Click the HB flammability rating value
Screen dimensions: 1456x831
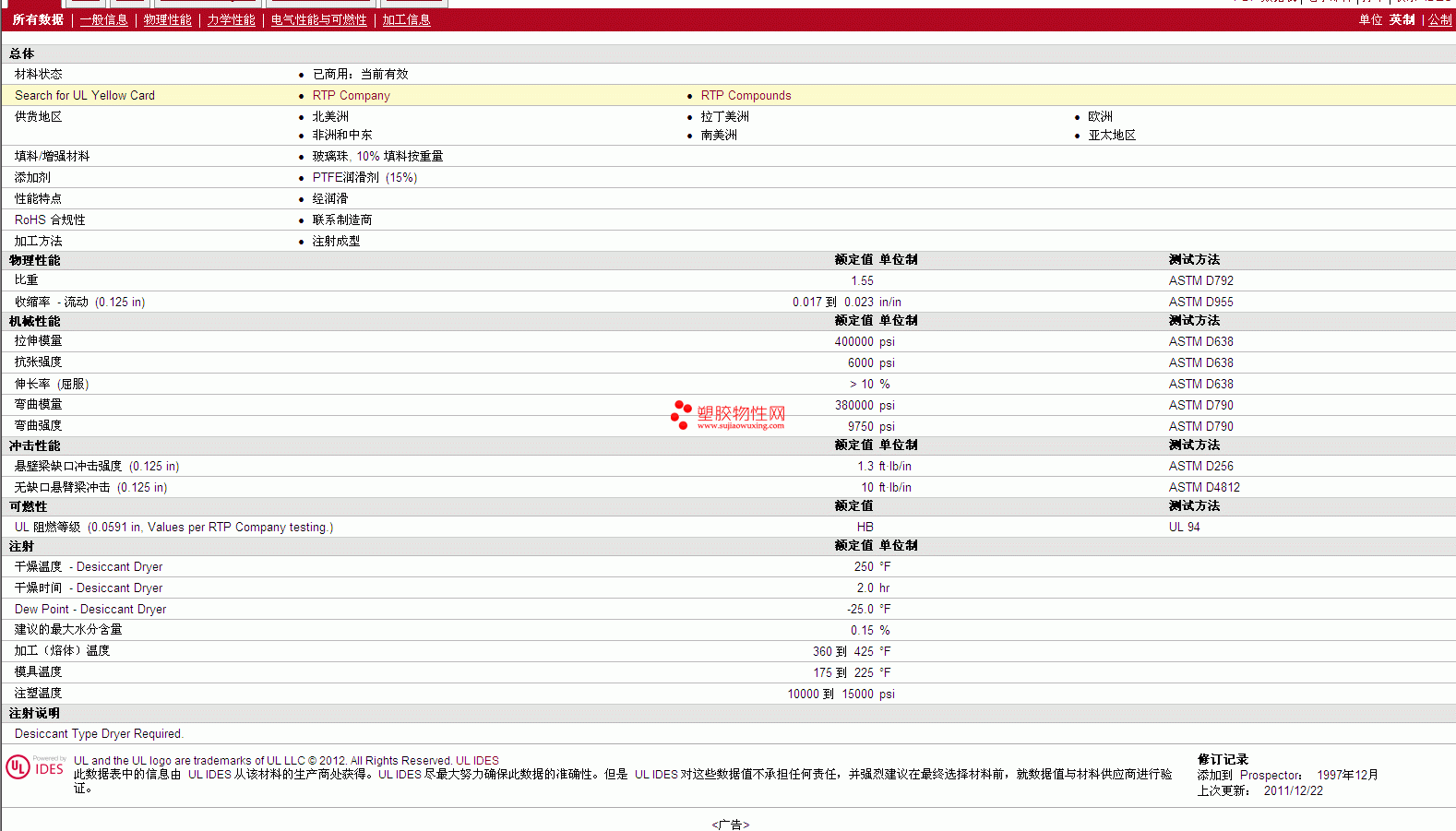tap(865, 527)
